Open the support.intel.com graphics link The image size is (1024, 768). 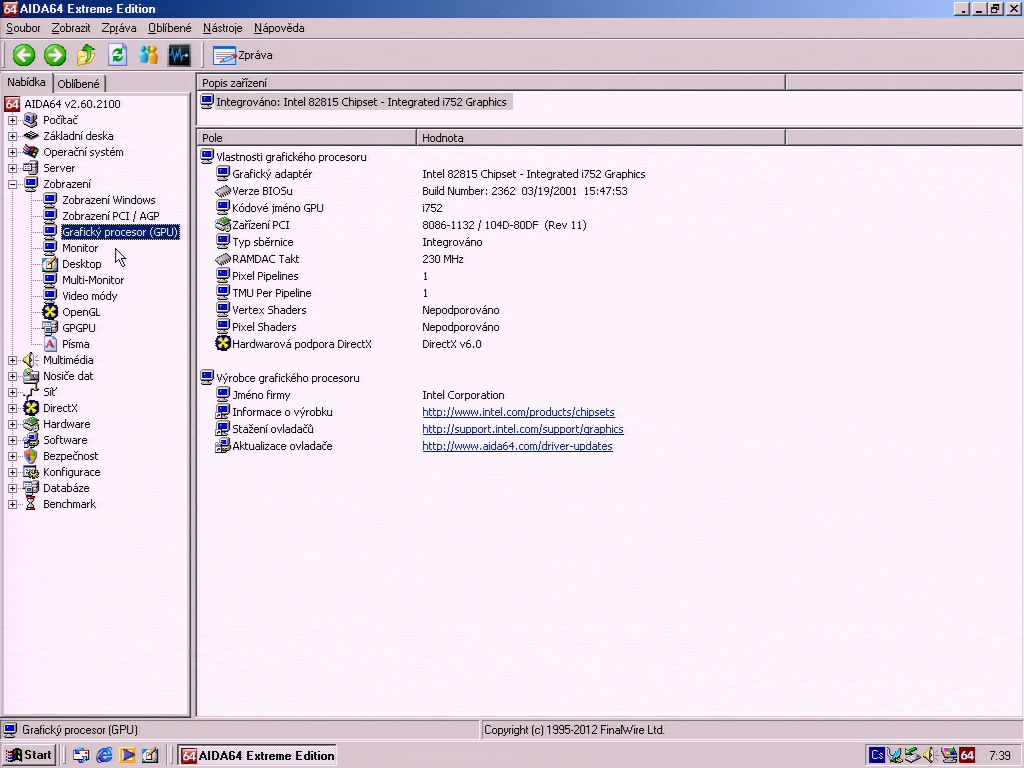click(x=522, y=429)
